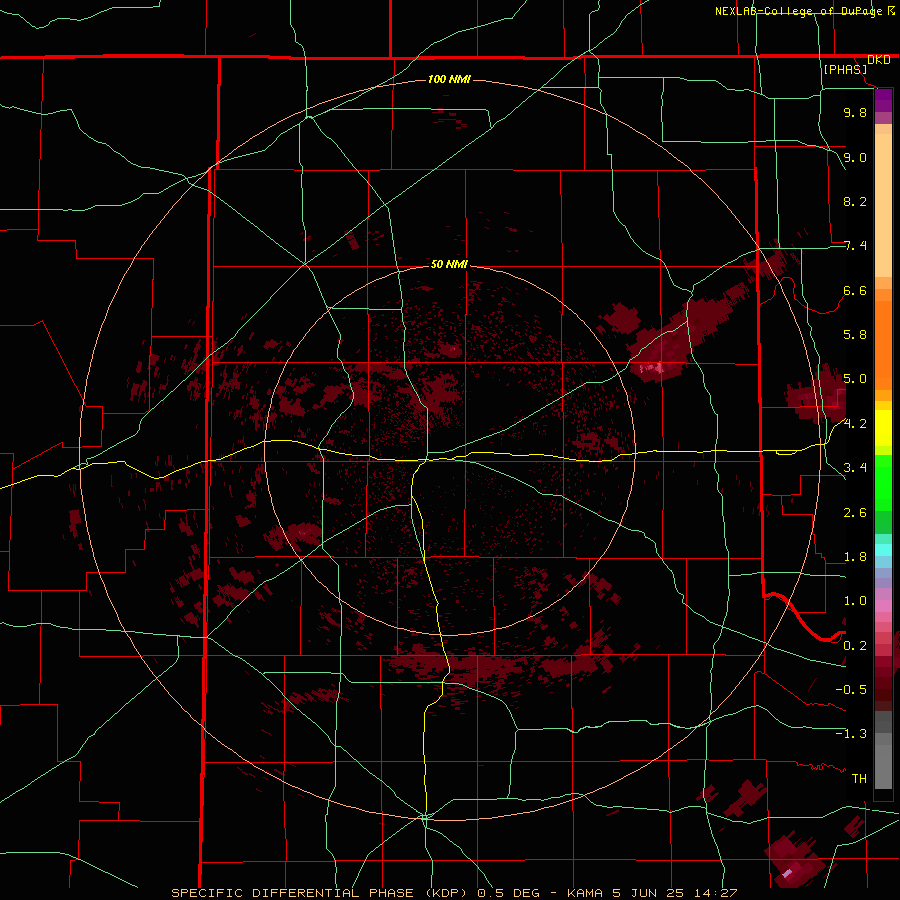Pick the yellow segment of the color bar
This screenshot has width=900, height=900.
point(883,428)
